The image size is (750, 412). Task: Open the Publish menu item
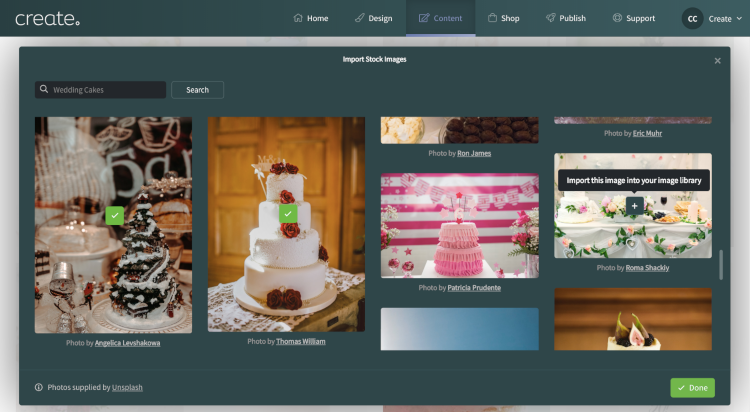[x=566, y=18]
